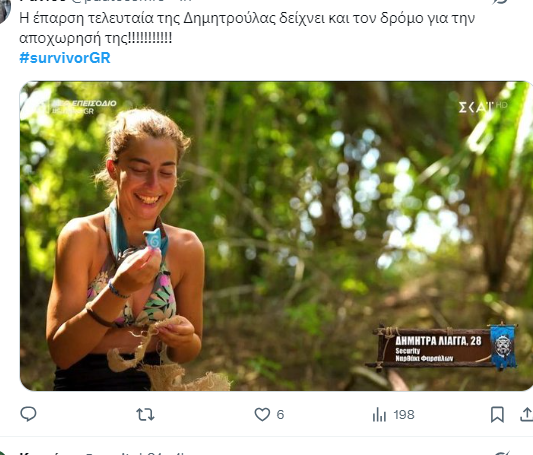
Task: Open the reply speech bubble icon
Action: [28, 414]
